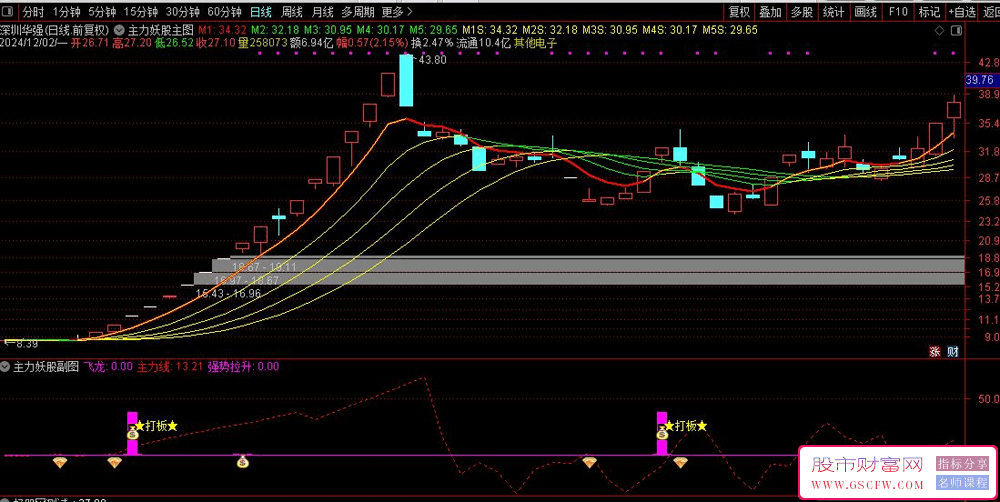Click the second magenta 打板 signal bar
Viewport: 1000px width, 502px height.
coord(662,433)
